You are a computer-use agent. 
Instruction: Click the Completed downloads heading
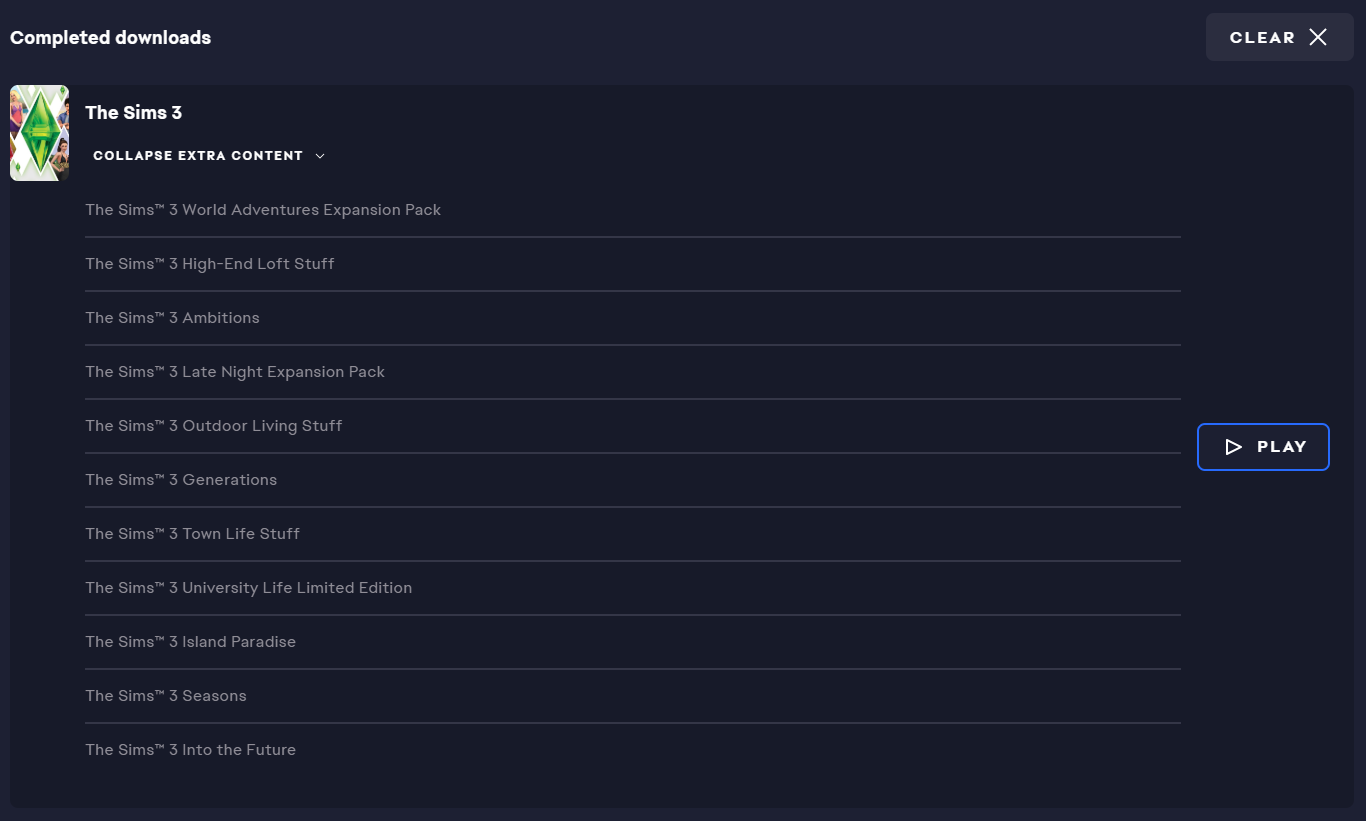tap(110, 38)
